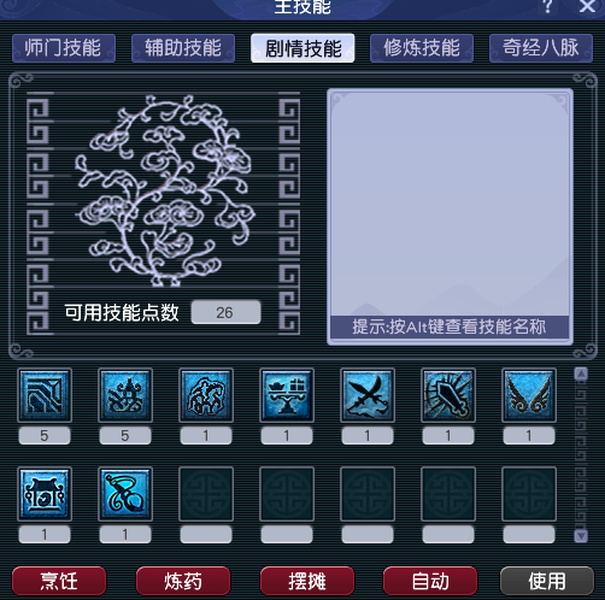The width and height of the screenshot is (605, 600).
Task: Select the crossed swords skill icon
Action: 367,395
